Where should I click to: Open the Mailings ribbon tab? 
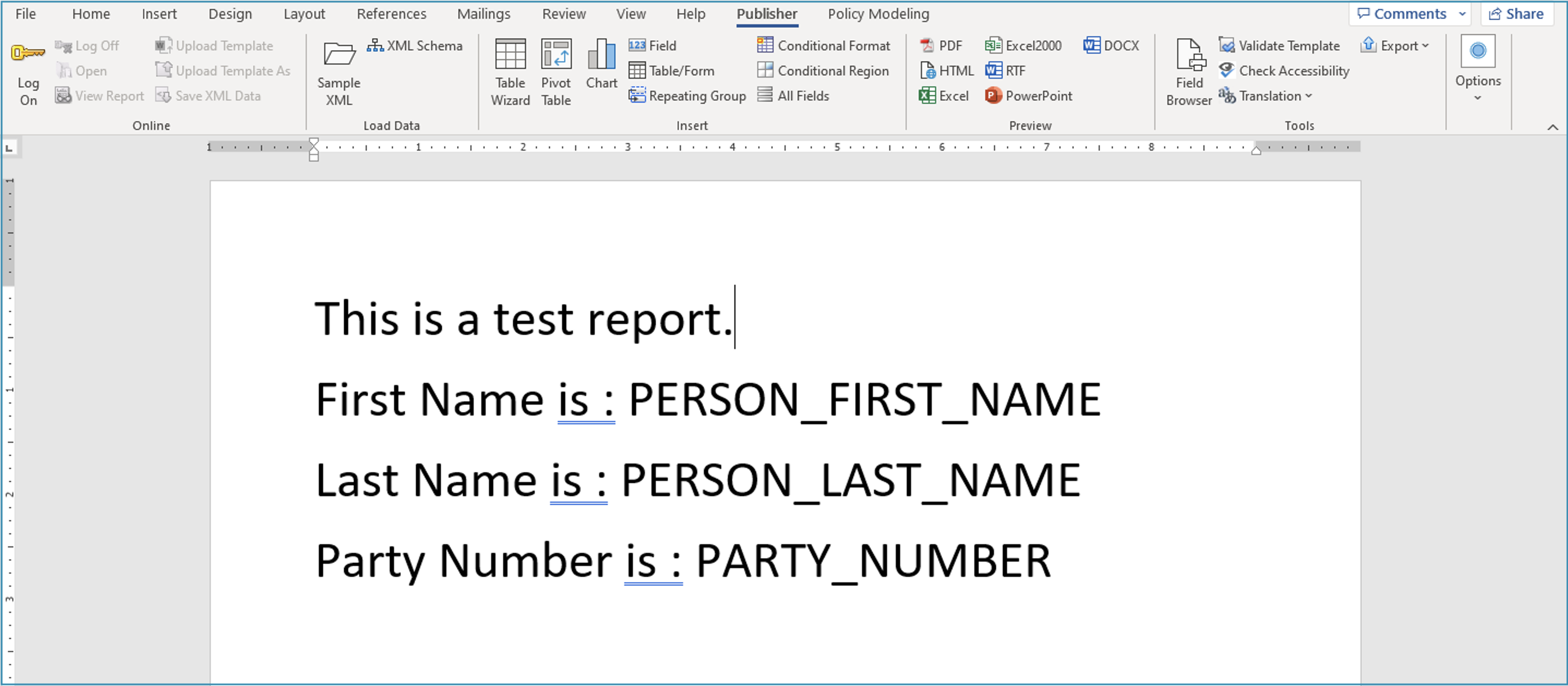coord(483,14)
